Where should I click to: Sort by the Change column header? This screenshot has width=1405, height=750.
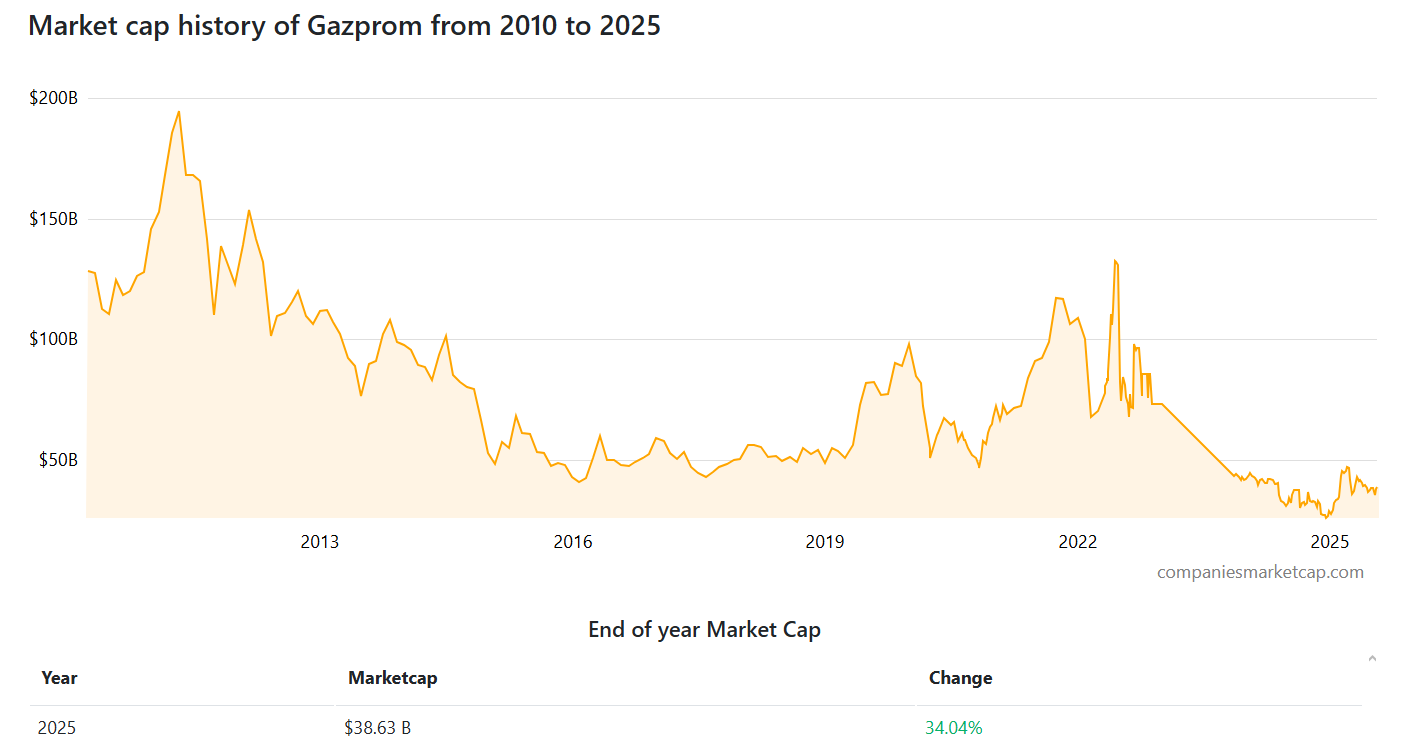click(x=960, y=678)
